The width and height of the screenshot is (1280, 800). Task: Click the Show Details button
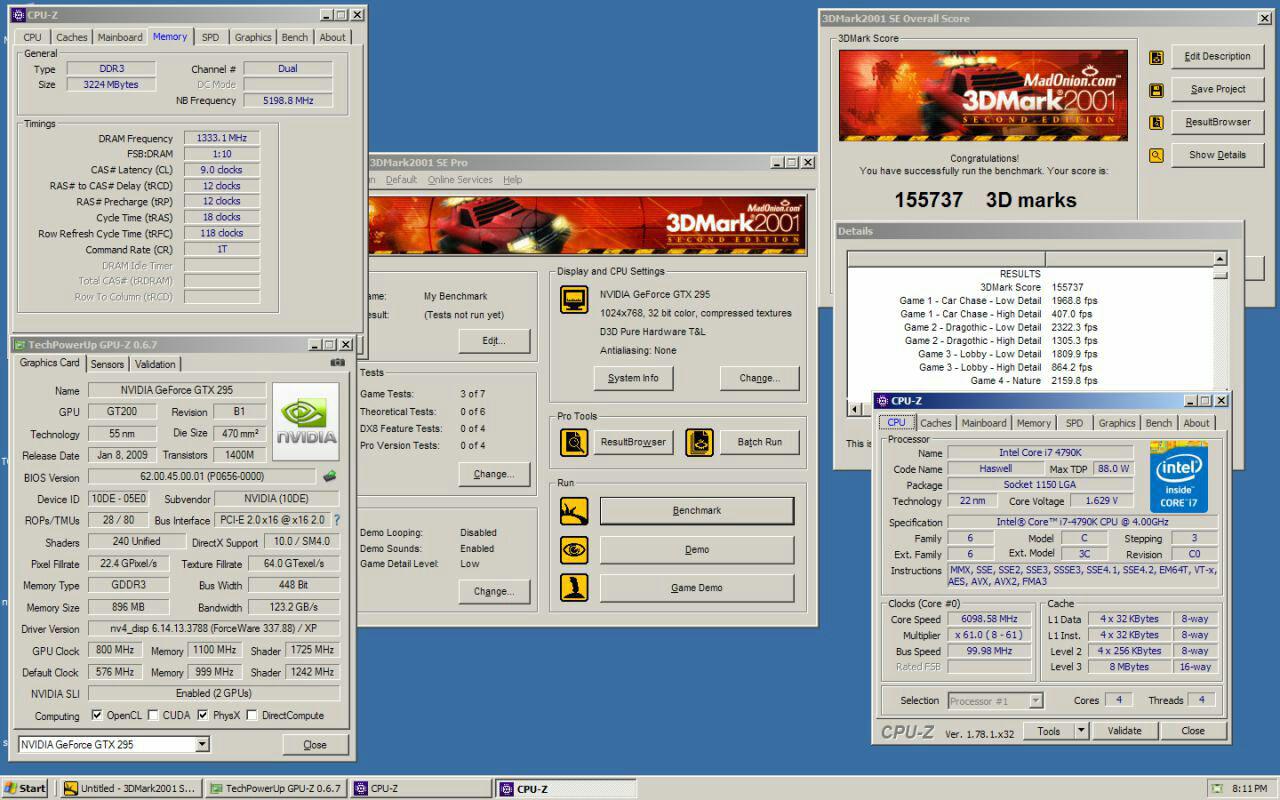[x=1217, y=155]
